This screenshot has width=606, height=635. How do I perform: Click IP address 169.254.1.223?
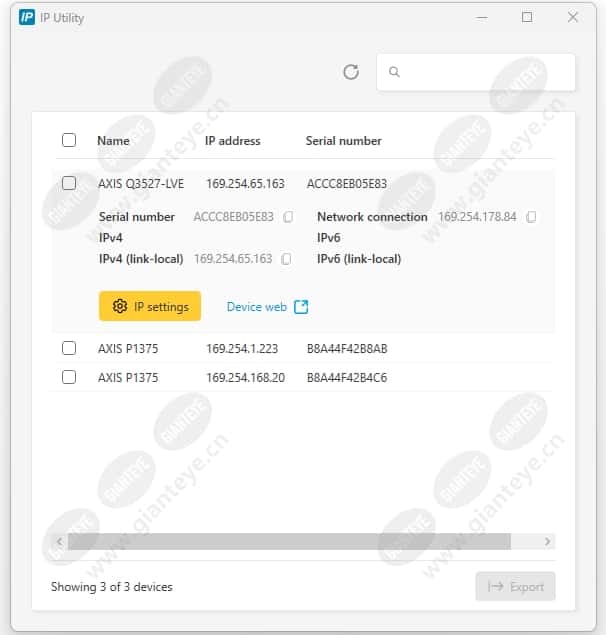coord(242,349)
